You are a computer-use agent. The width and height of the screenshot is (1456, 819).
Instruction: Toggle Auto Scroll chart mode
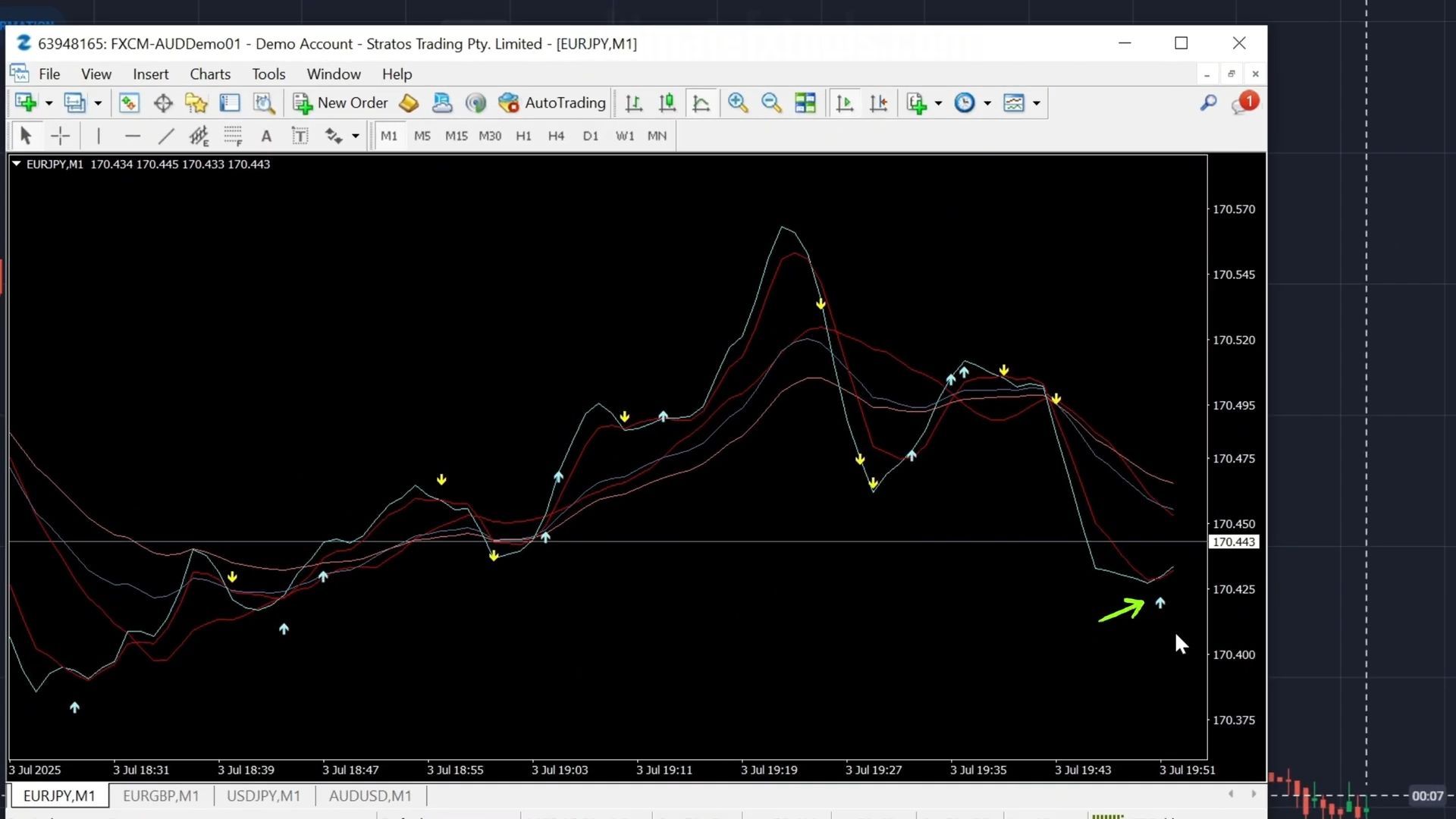pos(844,103)
